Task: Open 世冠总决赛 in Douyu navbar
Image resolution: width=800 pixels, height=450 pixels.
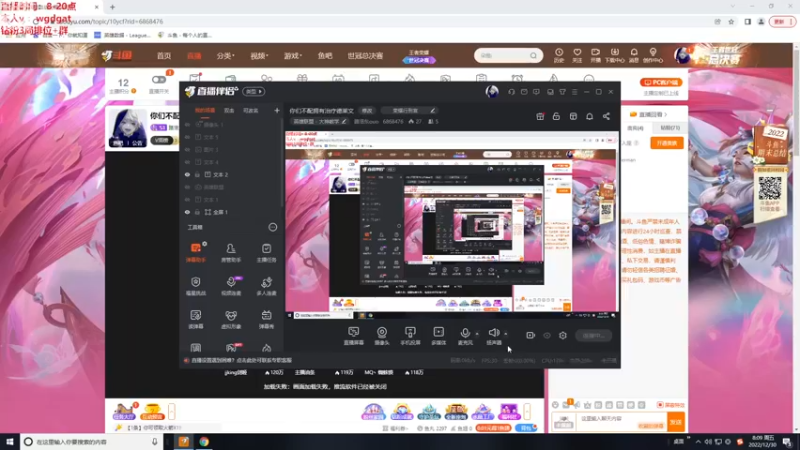Action: (365, 56)
